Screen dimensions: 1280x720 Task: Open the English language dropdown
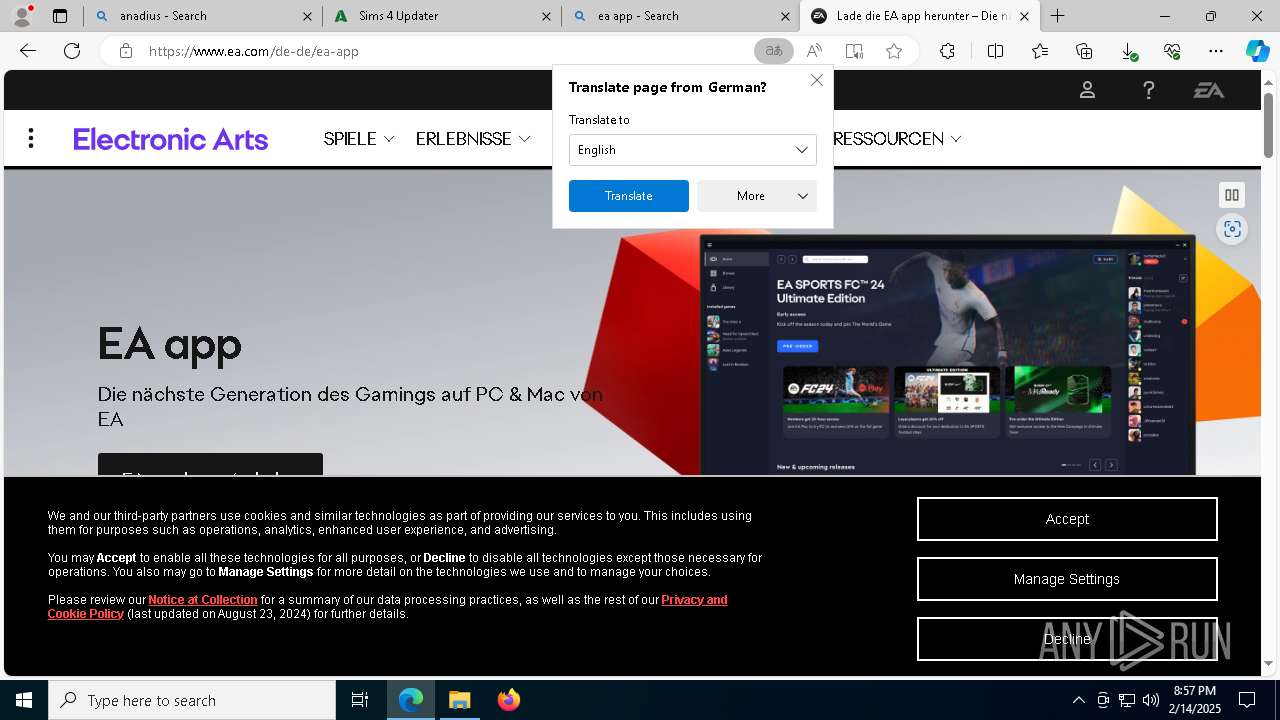click(x=693, y=150)
